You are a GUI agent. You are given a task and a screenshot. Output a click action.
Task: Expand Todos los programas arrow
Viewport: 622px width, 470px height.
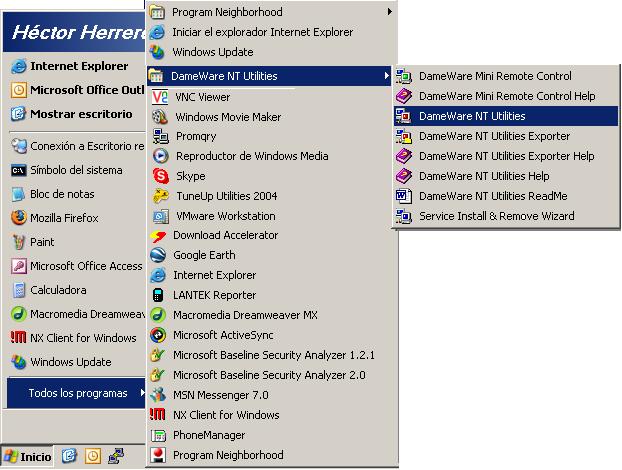click(142, 393)
